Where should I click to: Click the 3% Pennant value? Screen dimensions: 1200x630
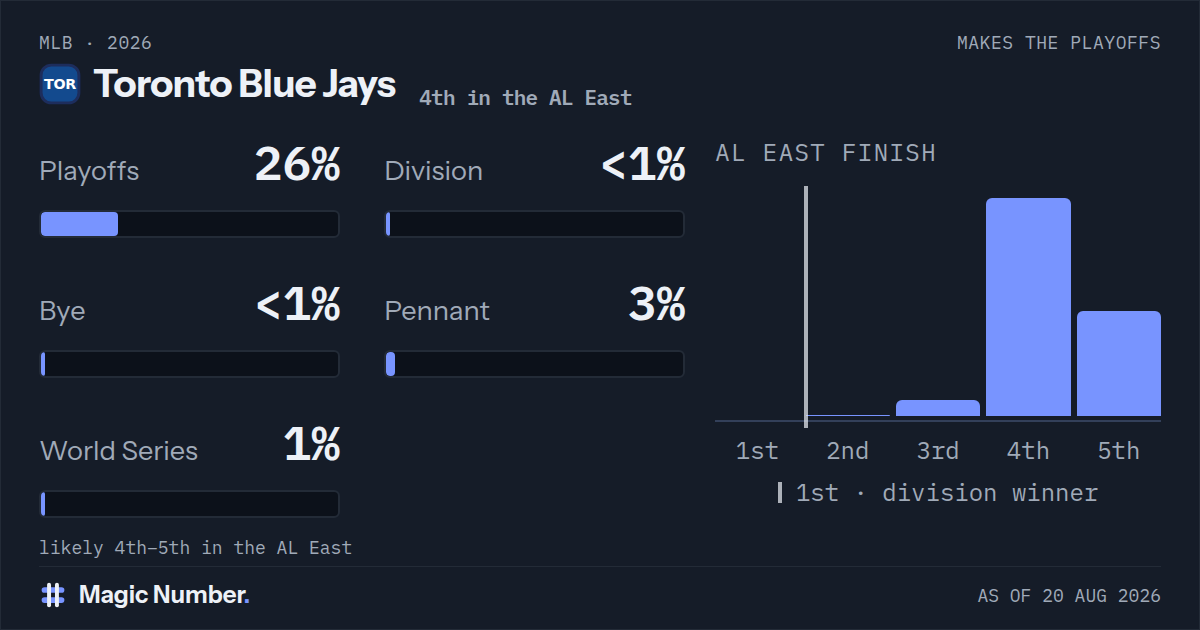click(657, 305)
